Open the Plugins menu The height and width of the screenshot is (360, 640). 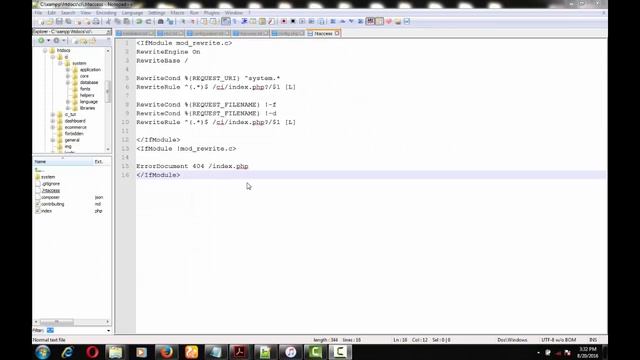click(x=211, y=13)
